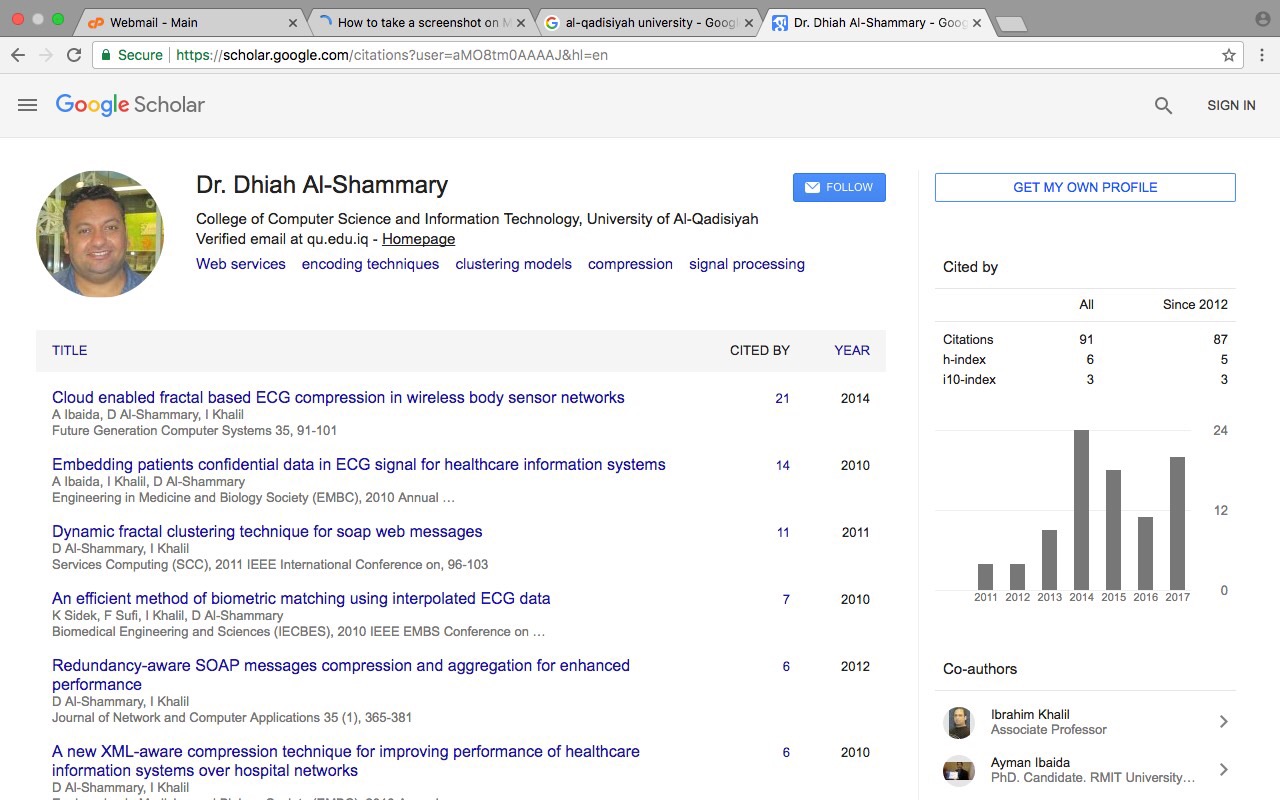
Task: Go back with the browser back arrow
Action: 18,55
